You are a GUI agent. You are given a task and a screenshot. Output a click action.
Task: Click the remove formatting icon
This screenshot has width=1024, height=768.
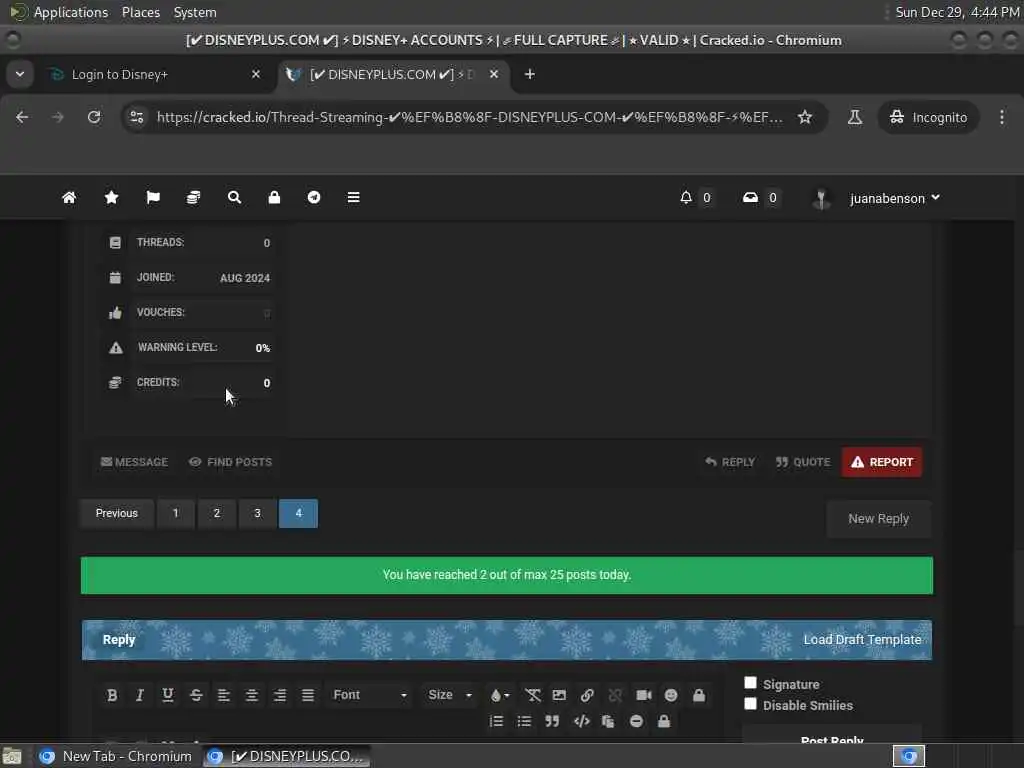coord(533,695)
